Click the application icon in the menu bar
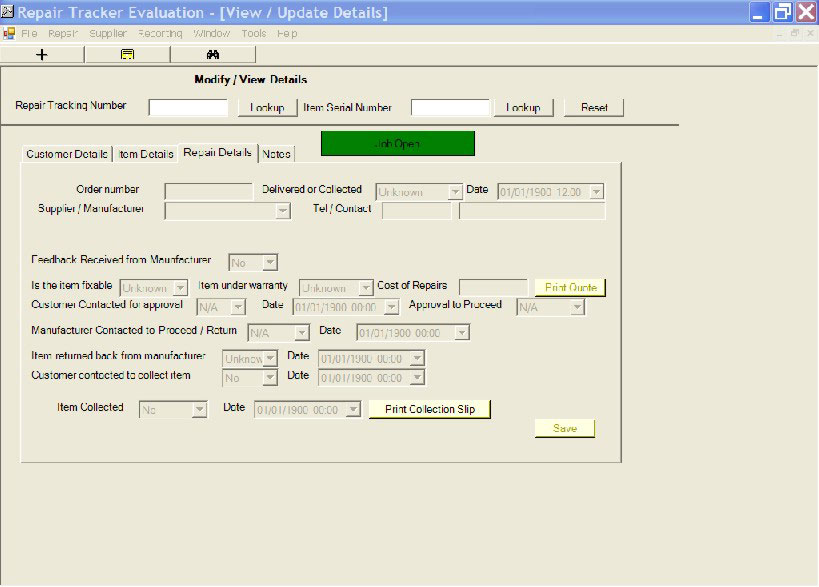 click(x=9, y=33)
